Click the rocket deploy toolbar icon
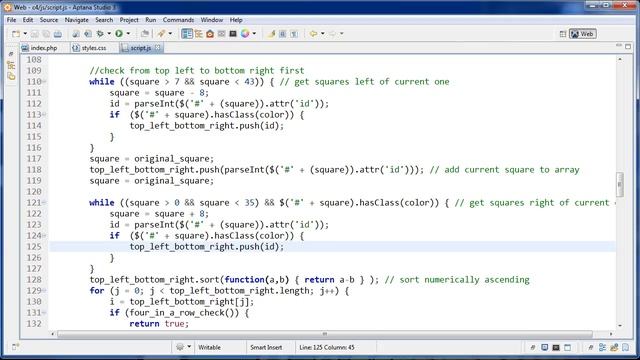Viewport: 640px width, 360px height. pos(161,34)
